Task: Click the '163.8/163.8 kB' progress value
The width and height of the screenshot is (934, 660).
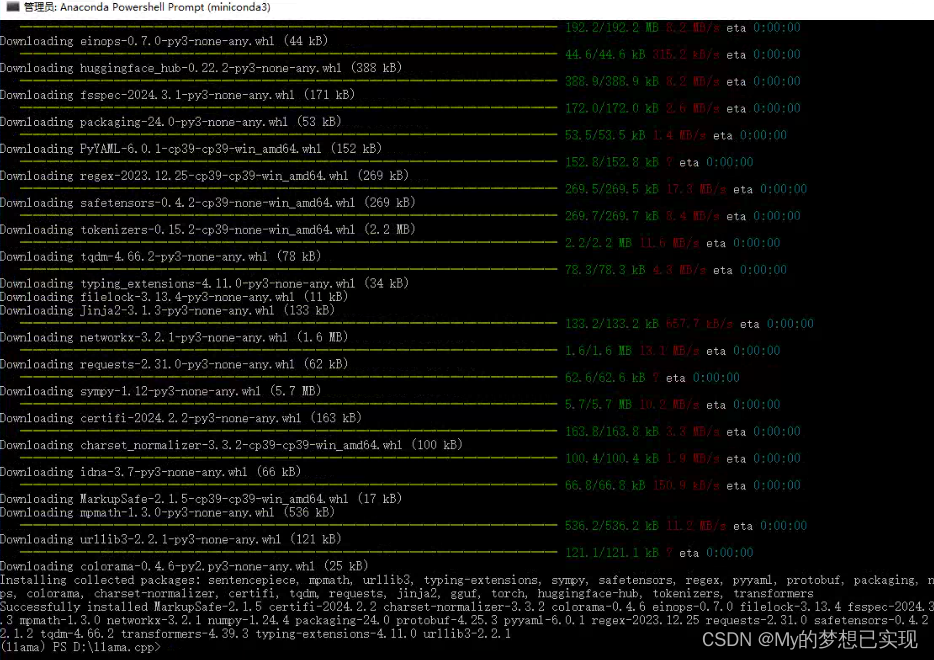Action: (x=612, y=431)
